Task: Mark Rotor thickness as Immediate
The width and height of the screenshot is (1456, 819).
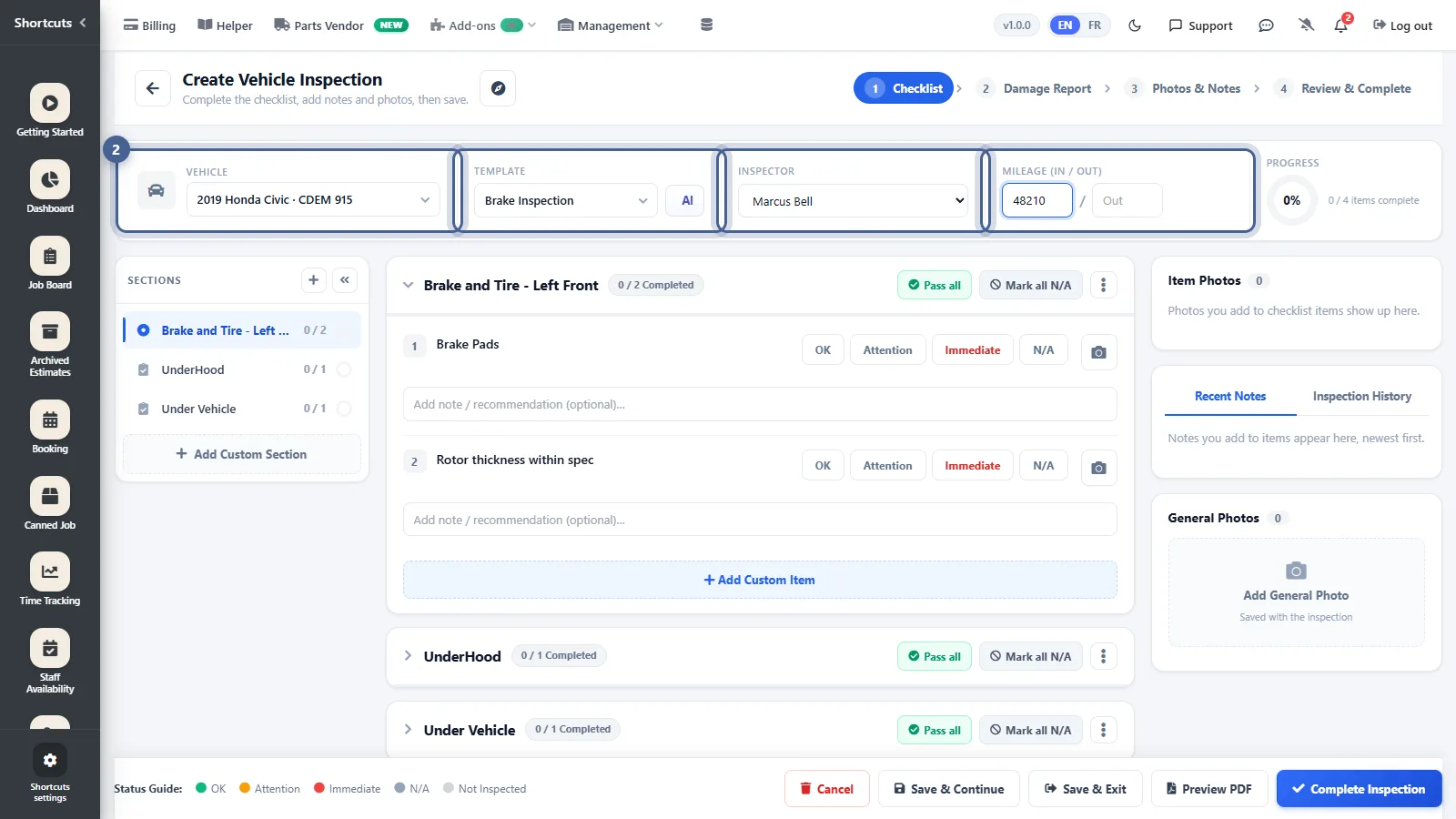Action: point(972,466)
